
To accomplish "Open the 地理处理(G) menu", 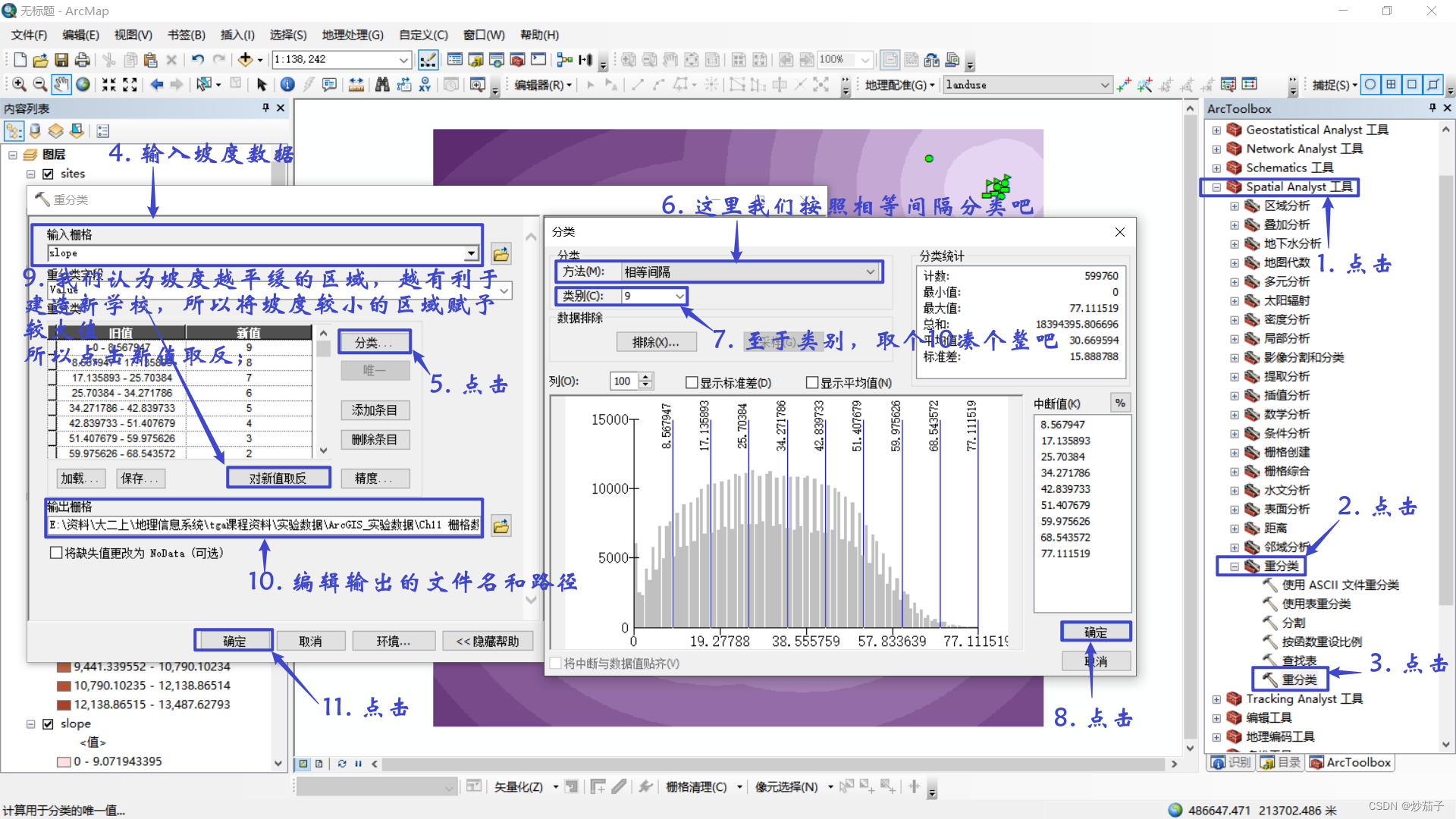I will pyautogui.click(x=353, y=35).
